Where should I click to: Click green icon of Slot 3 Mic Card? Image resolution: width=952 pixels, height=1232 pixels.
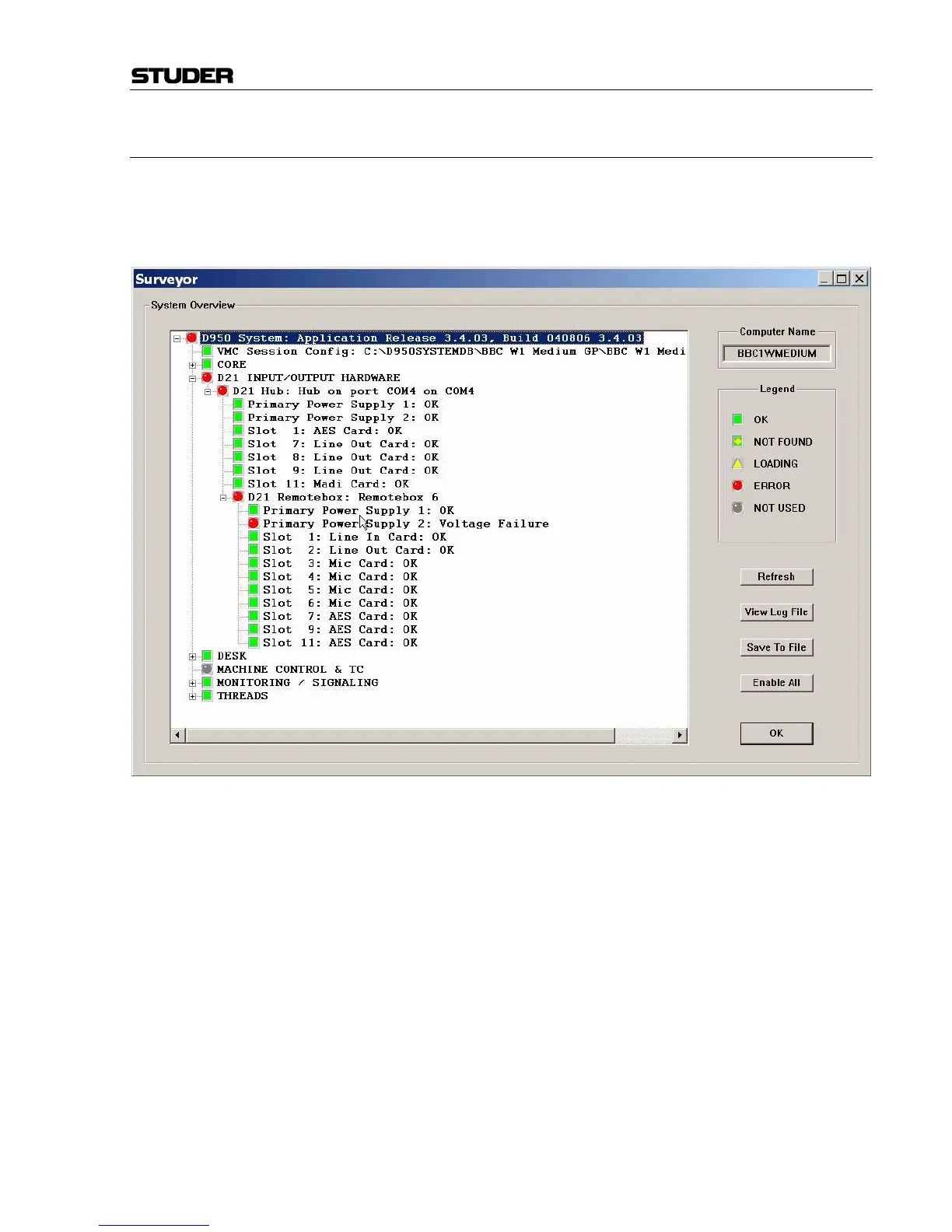pos(253,563)
